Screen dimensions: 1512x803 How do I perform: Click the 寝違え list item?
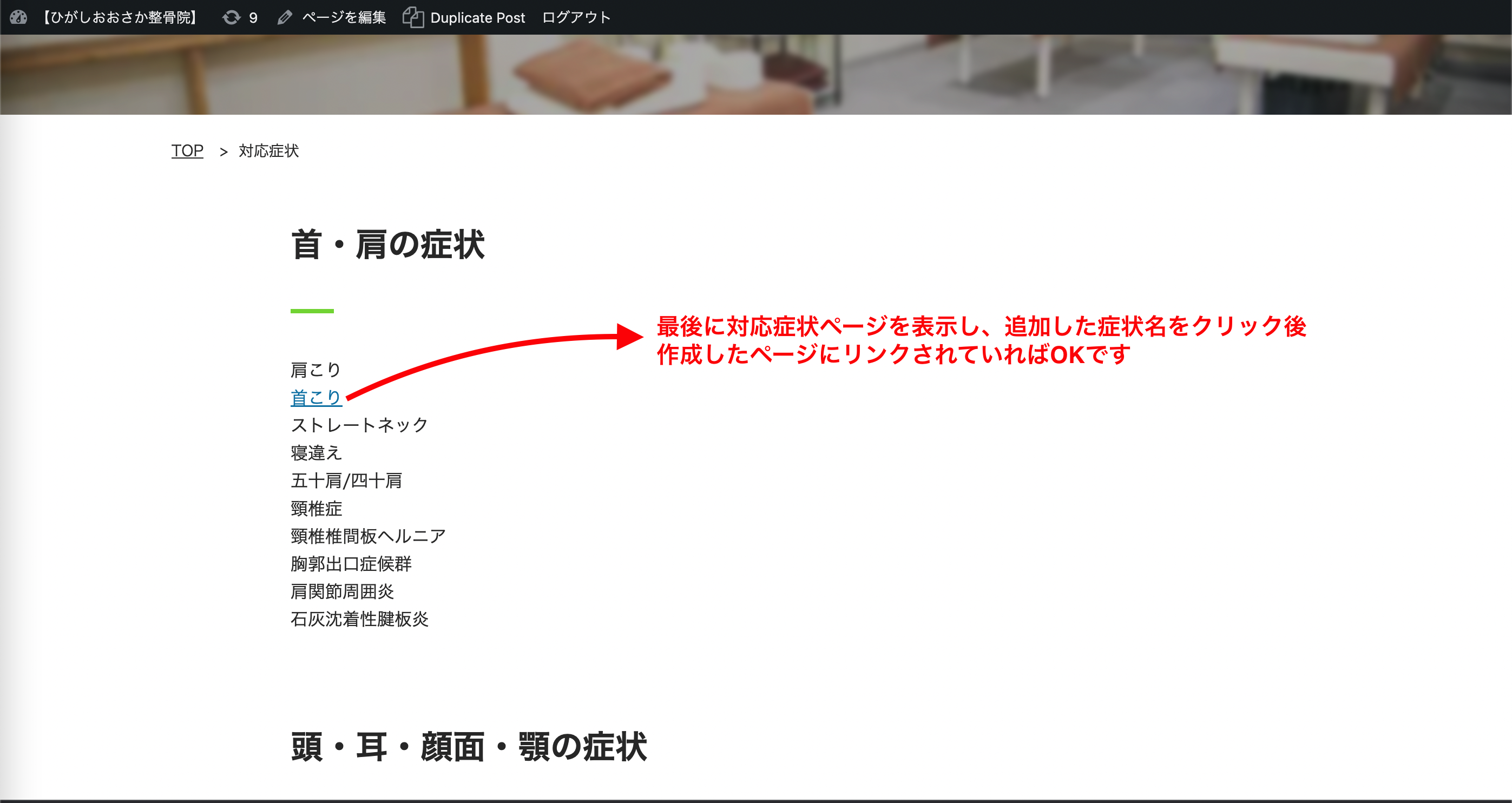316,452
